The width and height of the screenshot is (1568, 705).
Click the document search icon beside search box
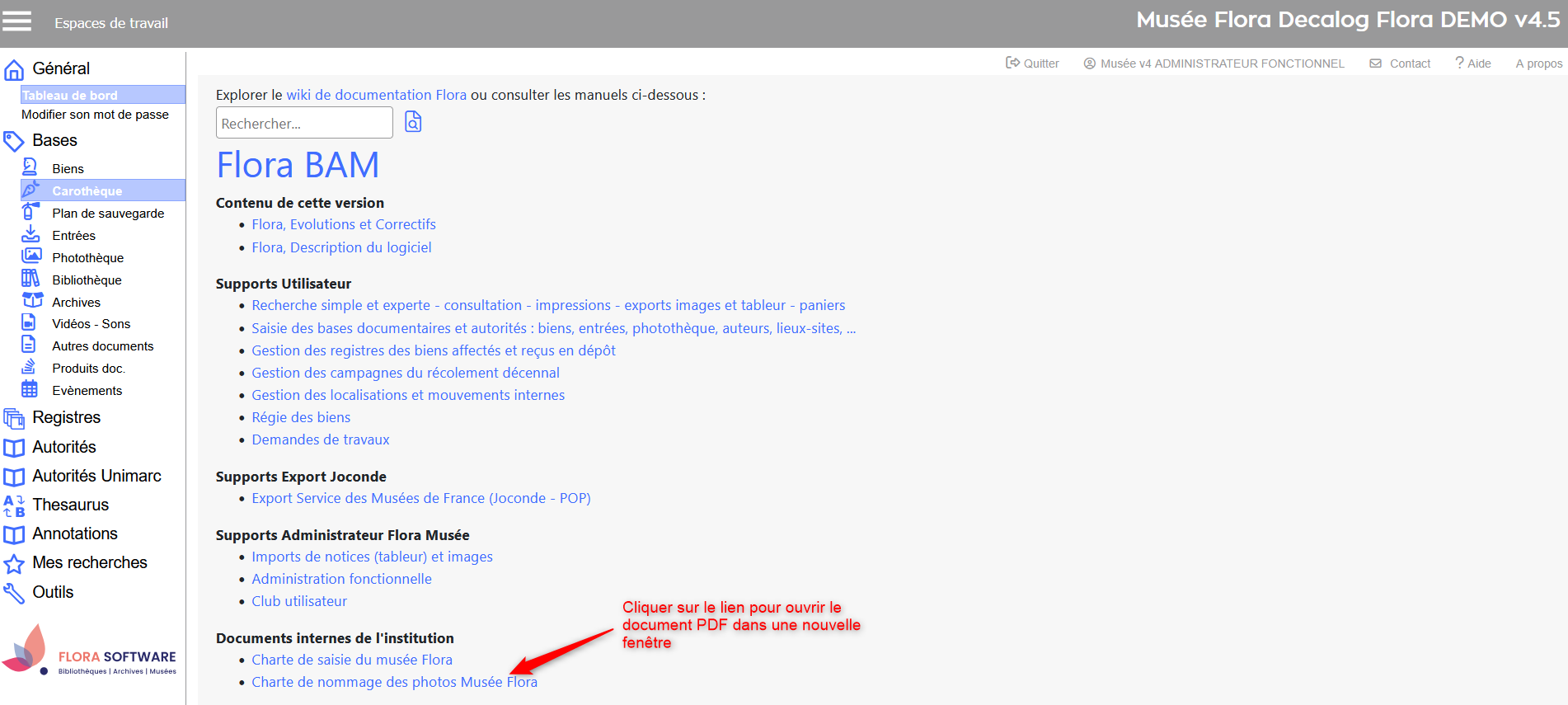[413, 122]
